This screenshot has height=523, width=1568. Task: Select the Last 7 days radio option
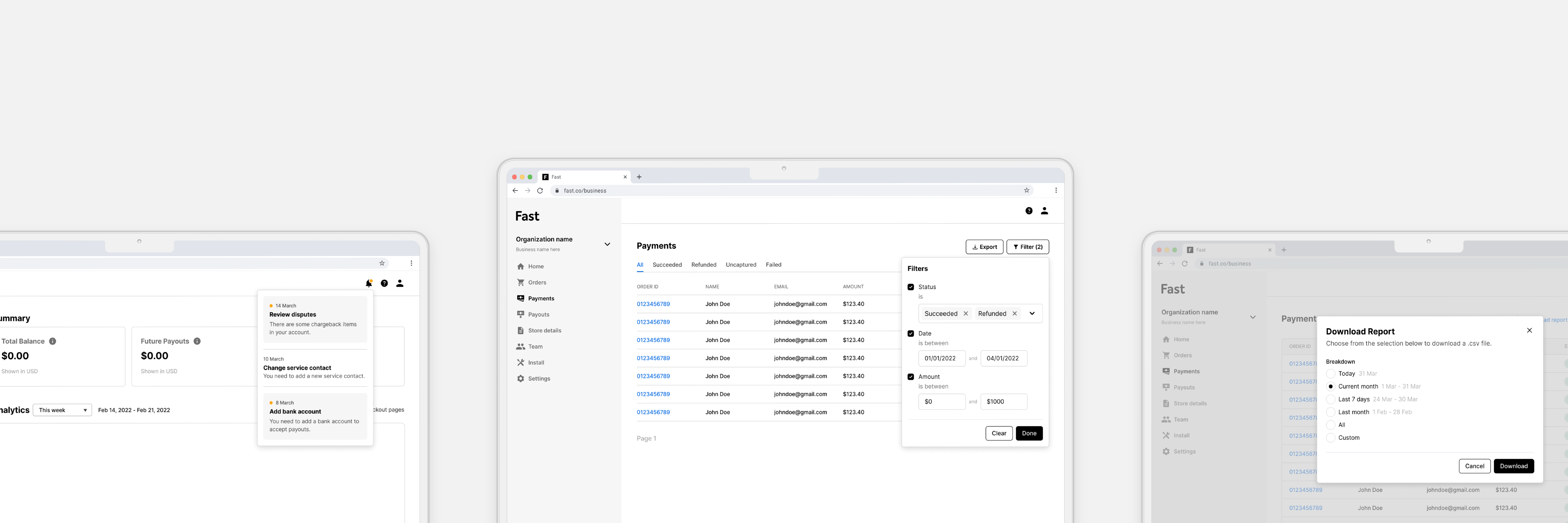[x=1331, y=399]
